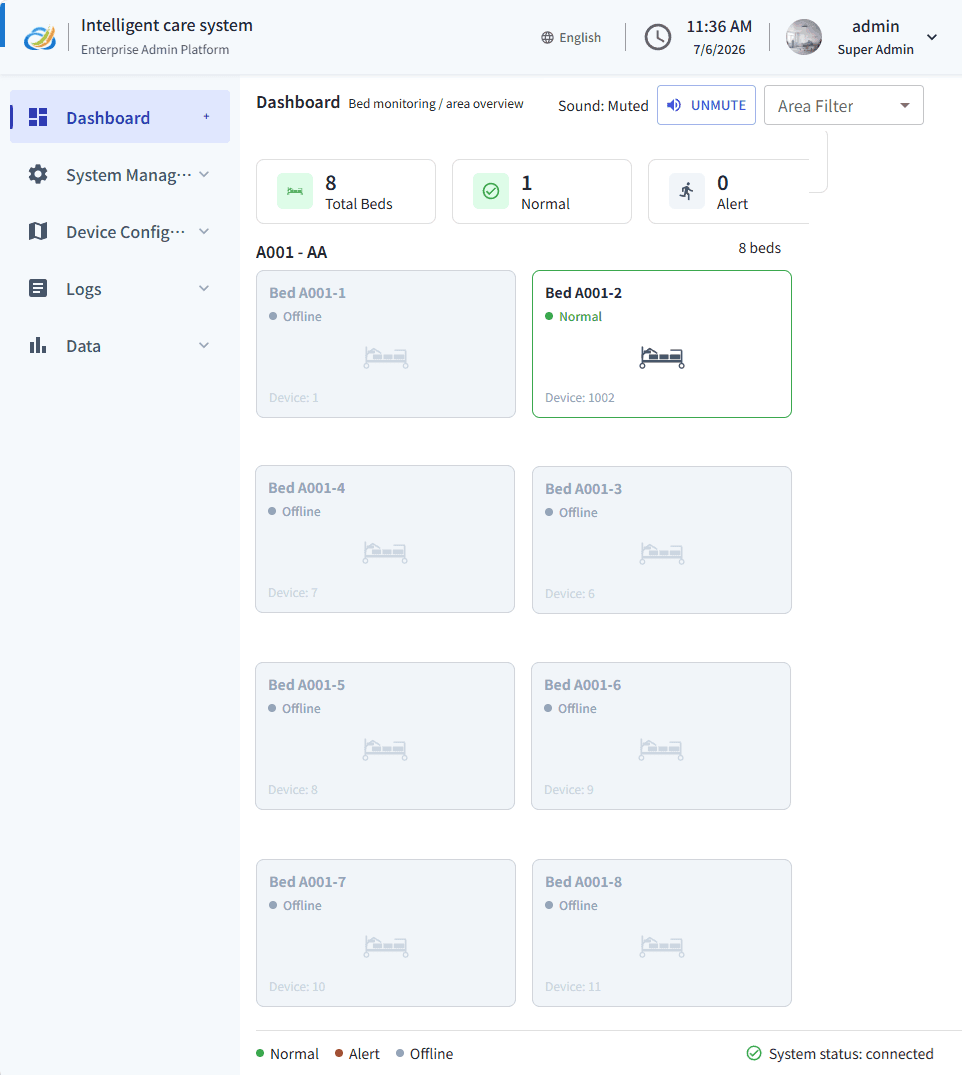Click 'Device: 7' text on Bed A001-4
Image resolution: width=962 pixels, height=1075 pixels.
point(293,592)
